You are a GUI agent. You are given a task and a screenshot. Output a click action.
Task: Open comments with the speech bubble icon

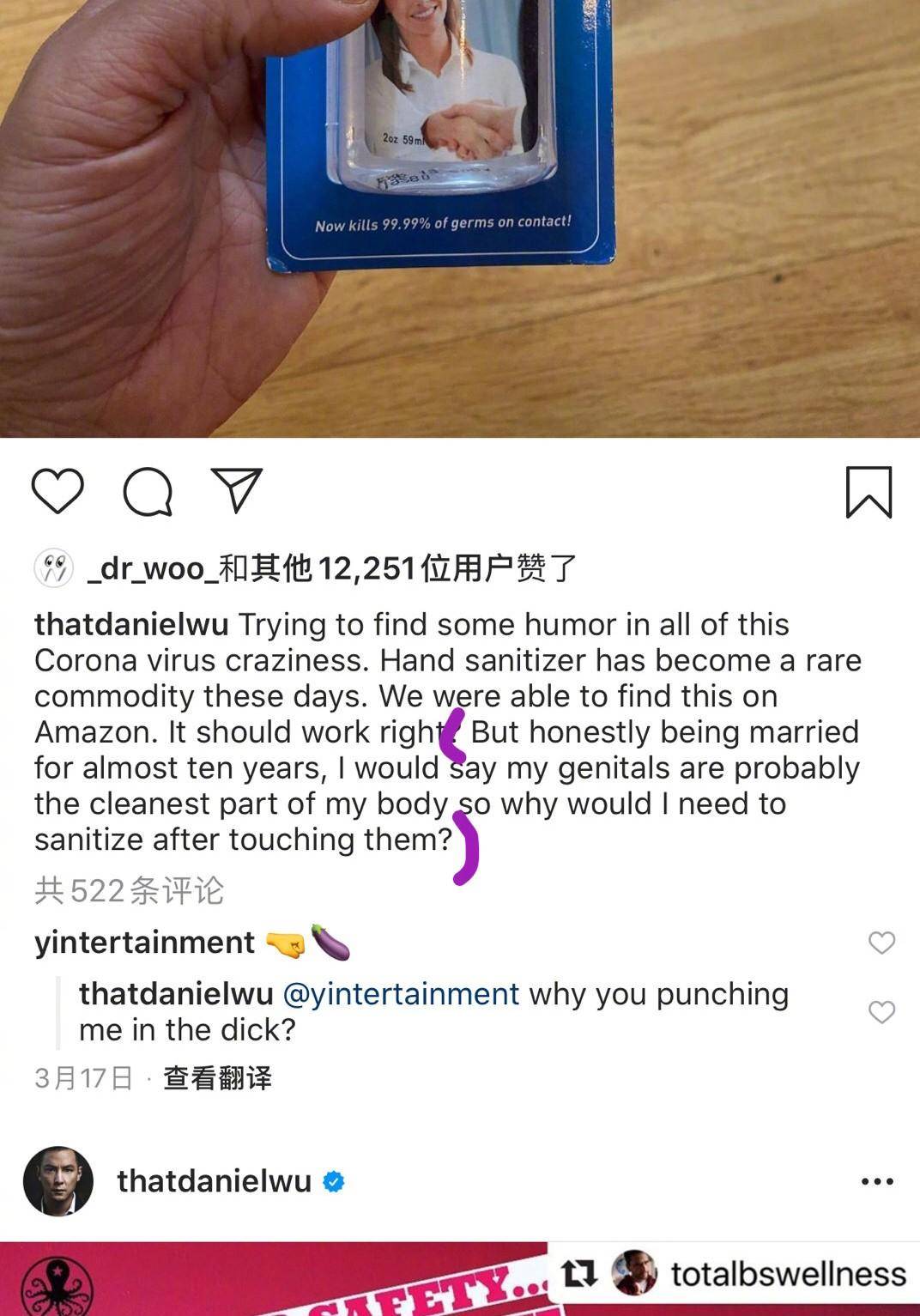tap(148, 492)
